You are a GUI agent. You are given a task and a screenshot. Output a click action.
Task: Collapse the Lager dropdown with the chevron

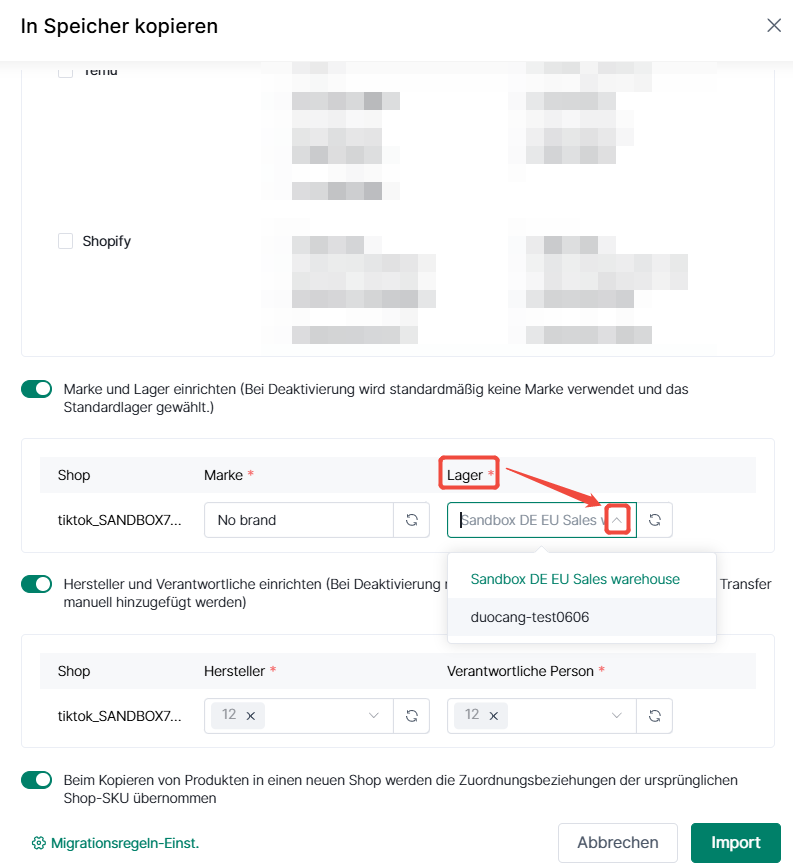pyautogui.click(x=617, y=520)
